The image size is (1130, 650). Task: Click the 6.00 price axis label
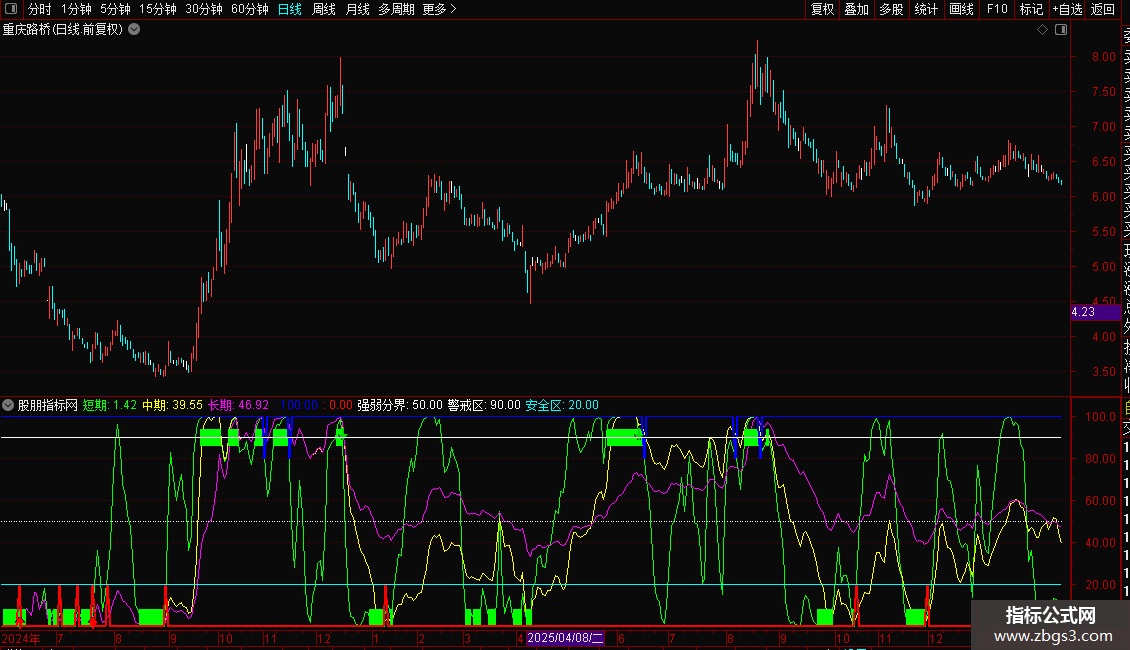1103,197
